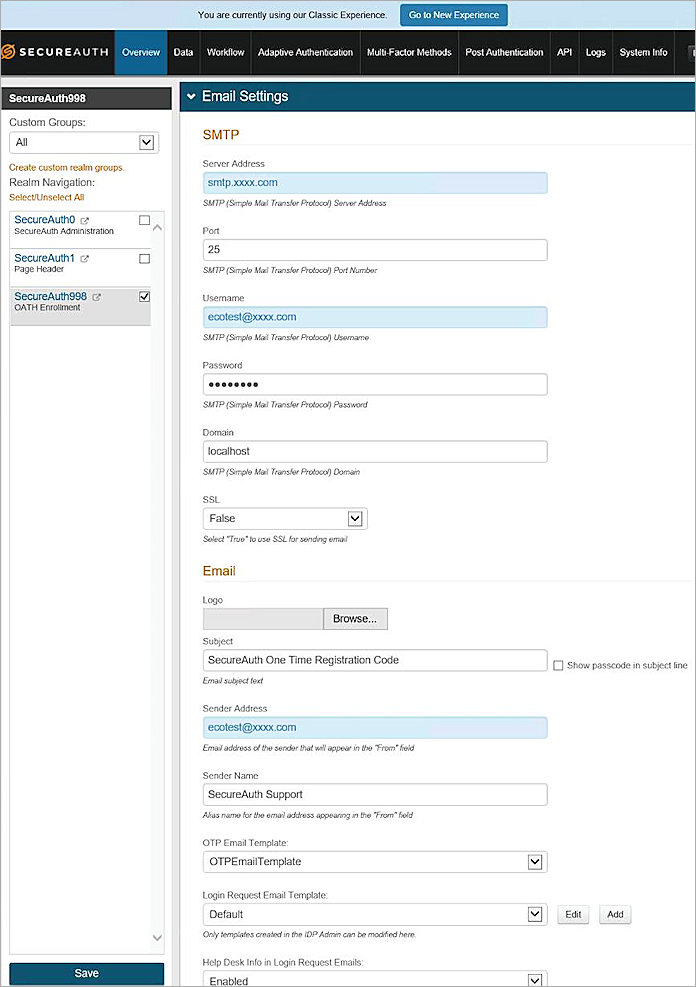696x987 pixels.
Task: Click the SecureAuth logo in the top bar
Action: 54,52
